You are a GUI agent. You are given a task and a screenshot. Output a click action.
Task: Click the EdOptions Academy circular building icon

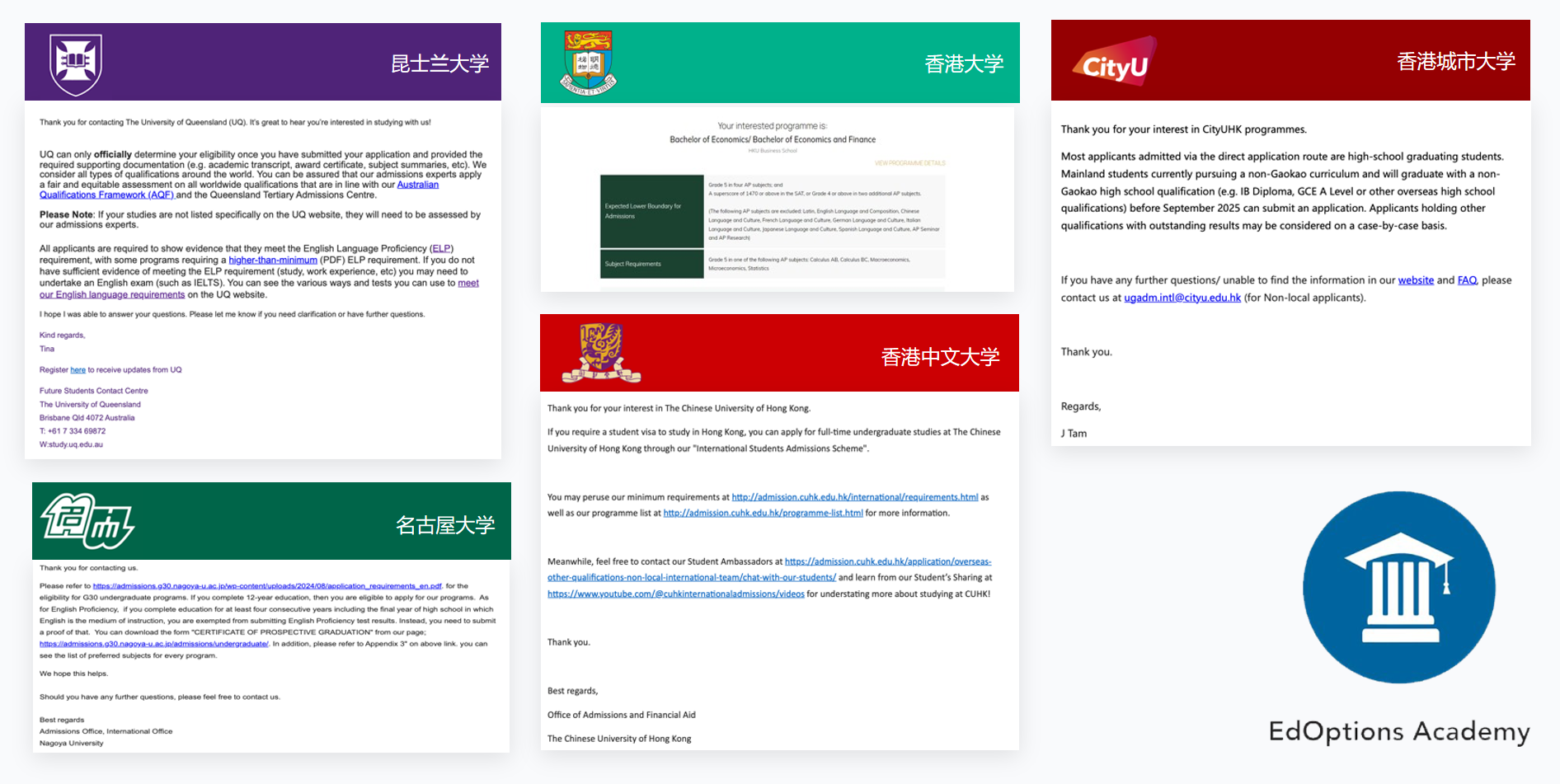coord(1399,587)
